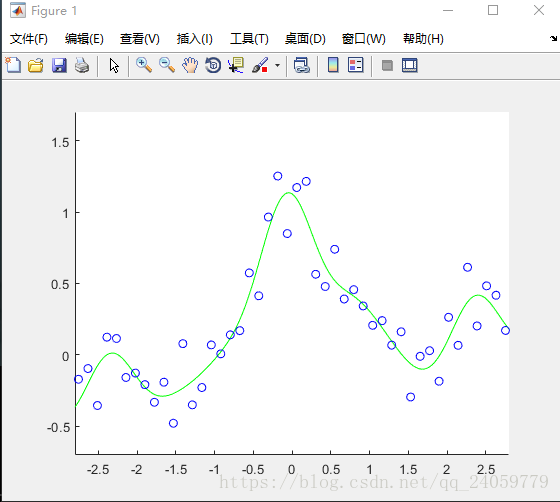Click the lowest data point marker near -0.5
The image size is (560, 502).
(173, 423)
